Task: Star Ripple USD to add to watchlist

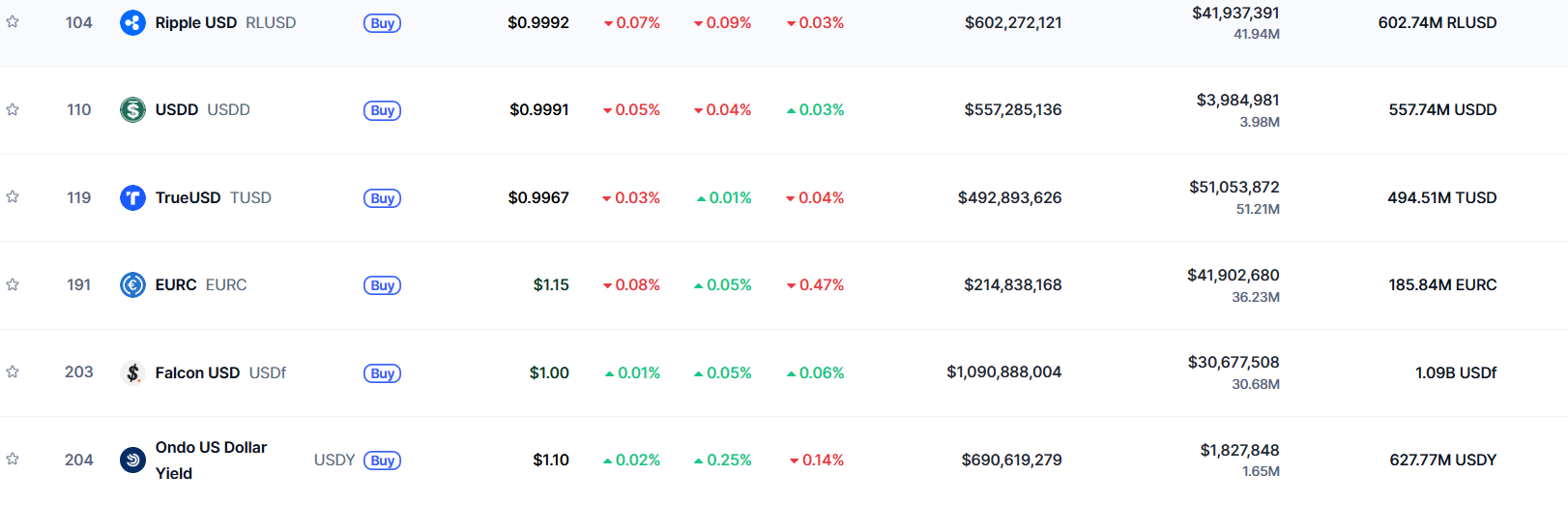Action: pyautogui.click(x=13, y=21)
